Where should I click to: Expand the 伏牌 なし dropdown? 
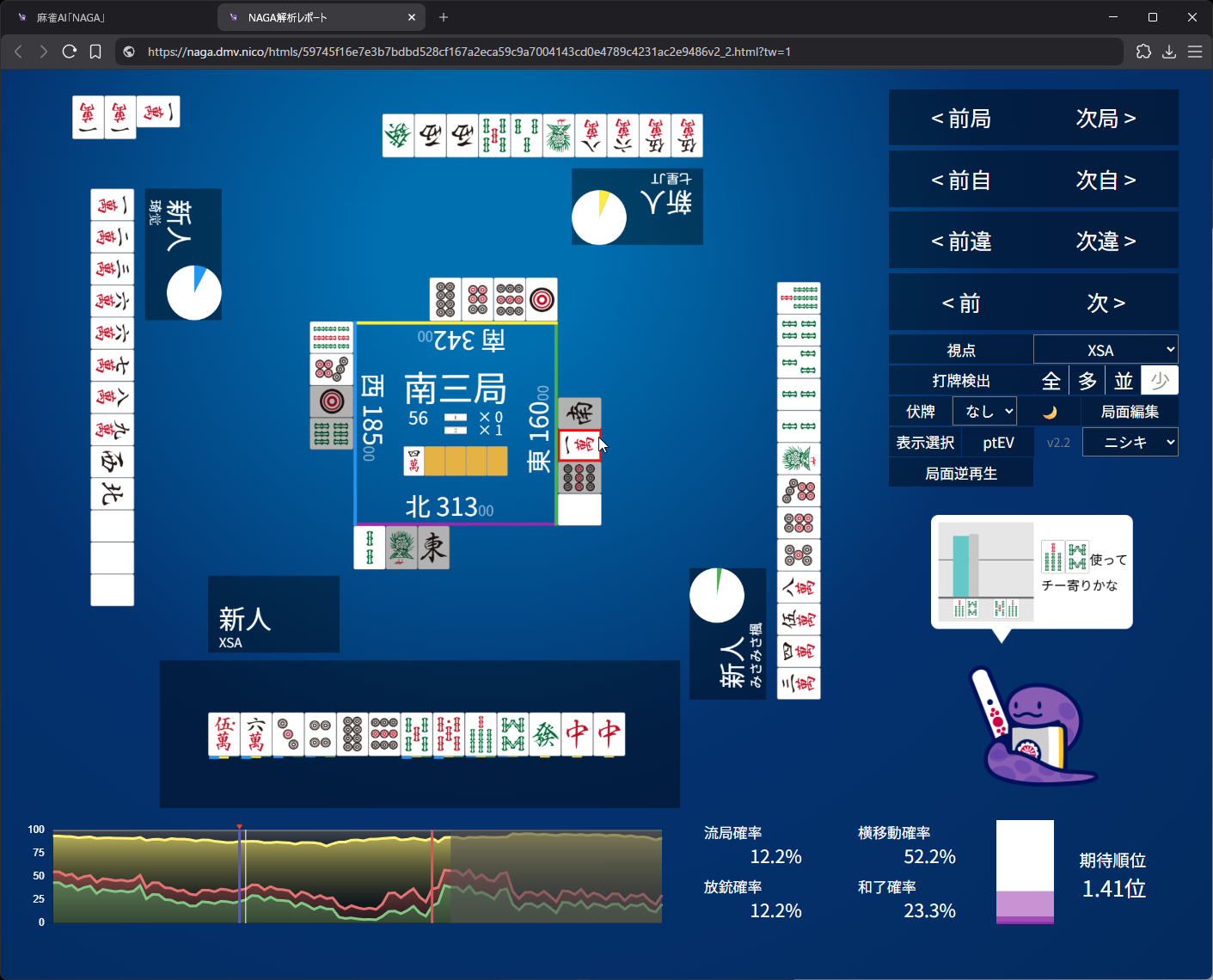click(984, 412)
